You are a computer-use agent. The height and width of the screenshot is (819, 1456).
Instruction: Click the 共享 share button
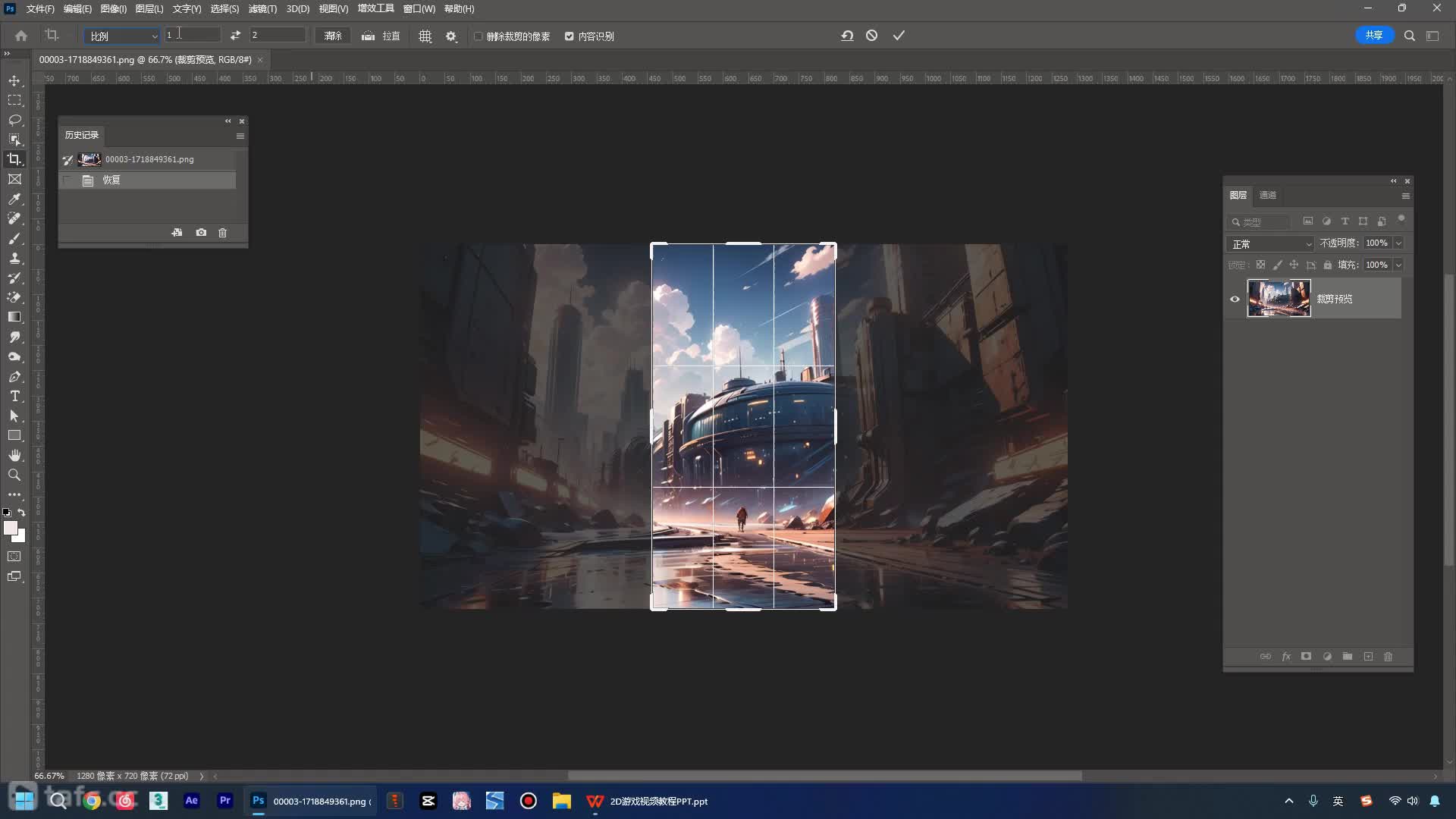click(1374, 36)
